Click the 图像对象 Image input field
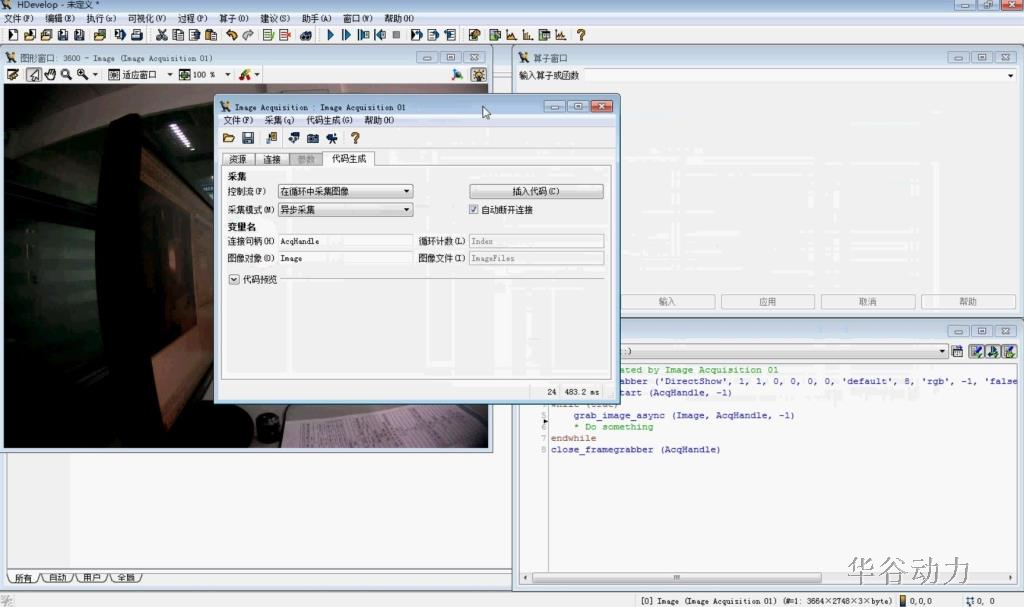This screenshot has height=607, width=1024. 345,258
